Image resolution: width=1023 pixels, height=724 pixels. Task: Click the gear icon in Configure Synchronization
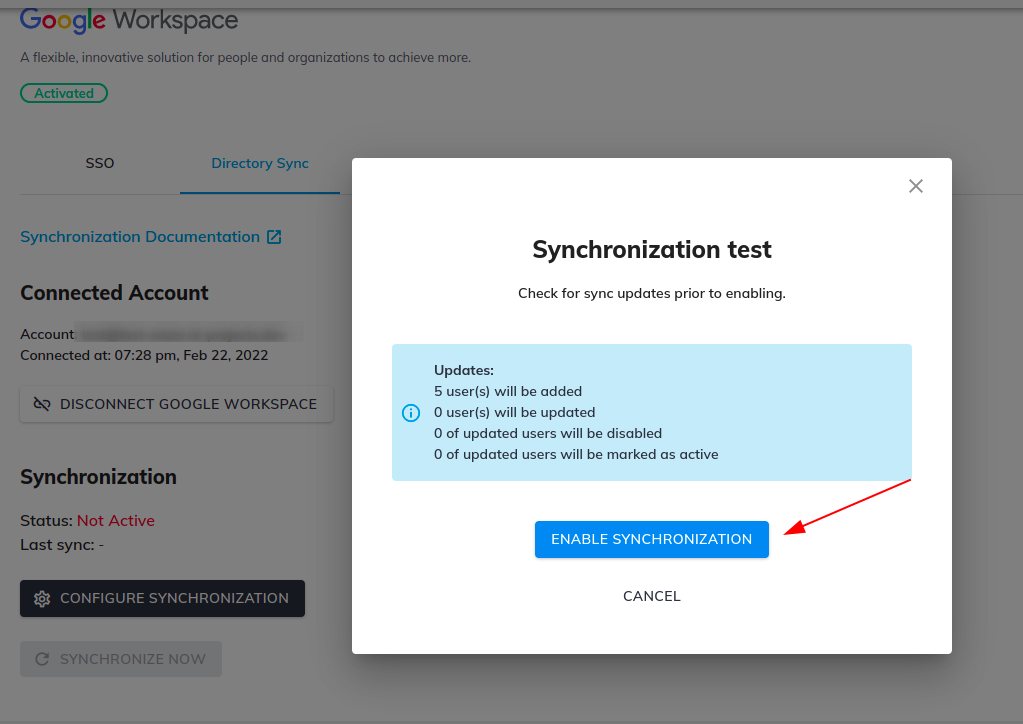coord(41,598)
